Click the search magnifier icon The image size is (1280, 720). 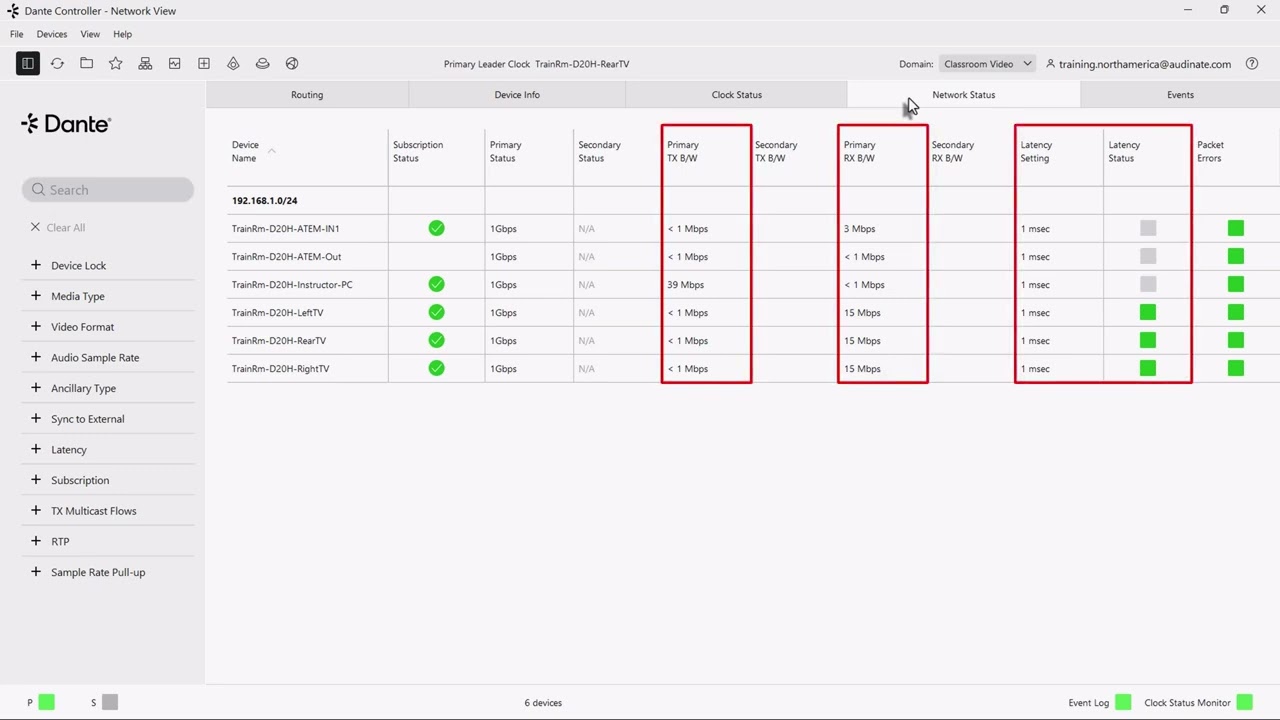[x=39, y=190]
